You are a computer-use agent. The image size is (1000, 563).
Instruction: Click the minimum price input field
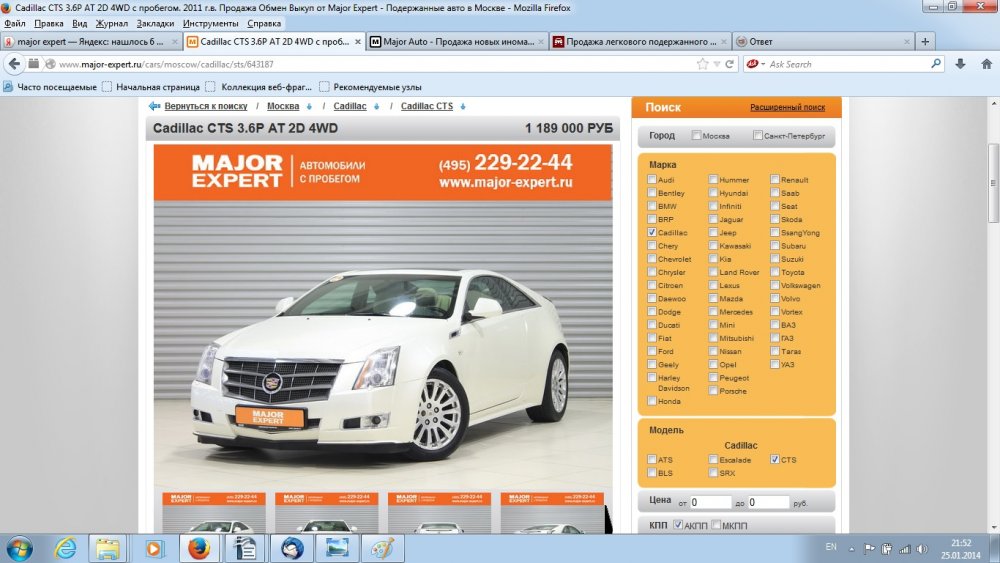point(711,502)
